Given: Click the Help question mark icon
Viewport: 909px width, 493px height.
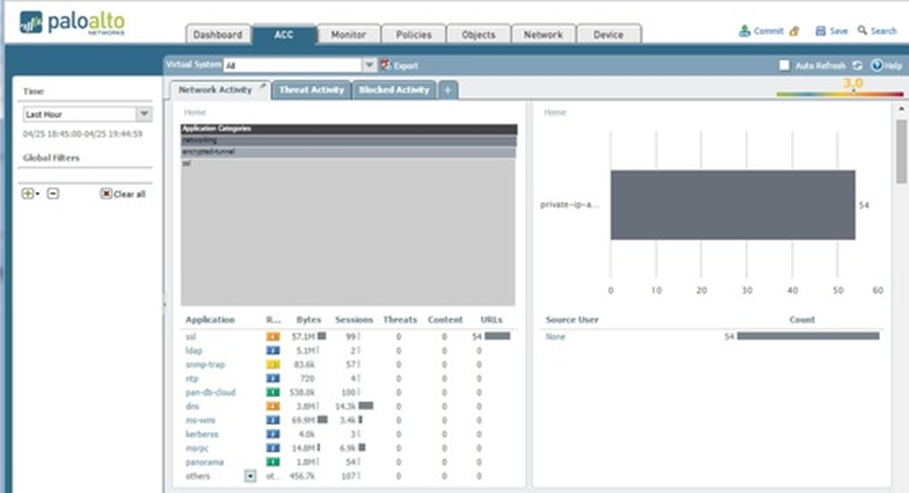Looking at the screenshot, I should [x=876, y=65].
